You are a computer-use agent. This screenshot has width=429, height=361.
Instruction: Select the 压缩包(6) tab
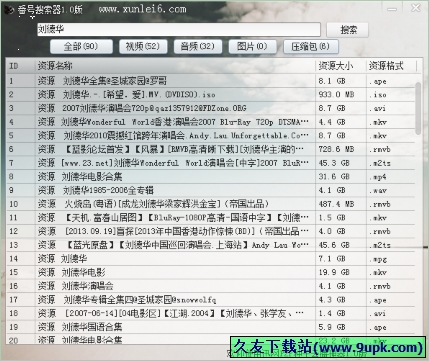coord(311,46)
